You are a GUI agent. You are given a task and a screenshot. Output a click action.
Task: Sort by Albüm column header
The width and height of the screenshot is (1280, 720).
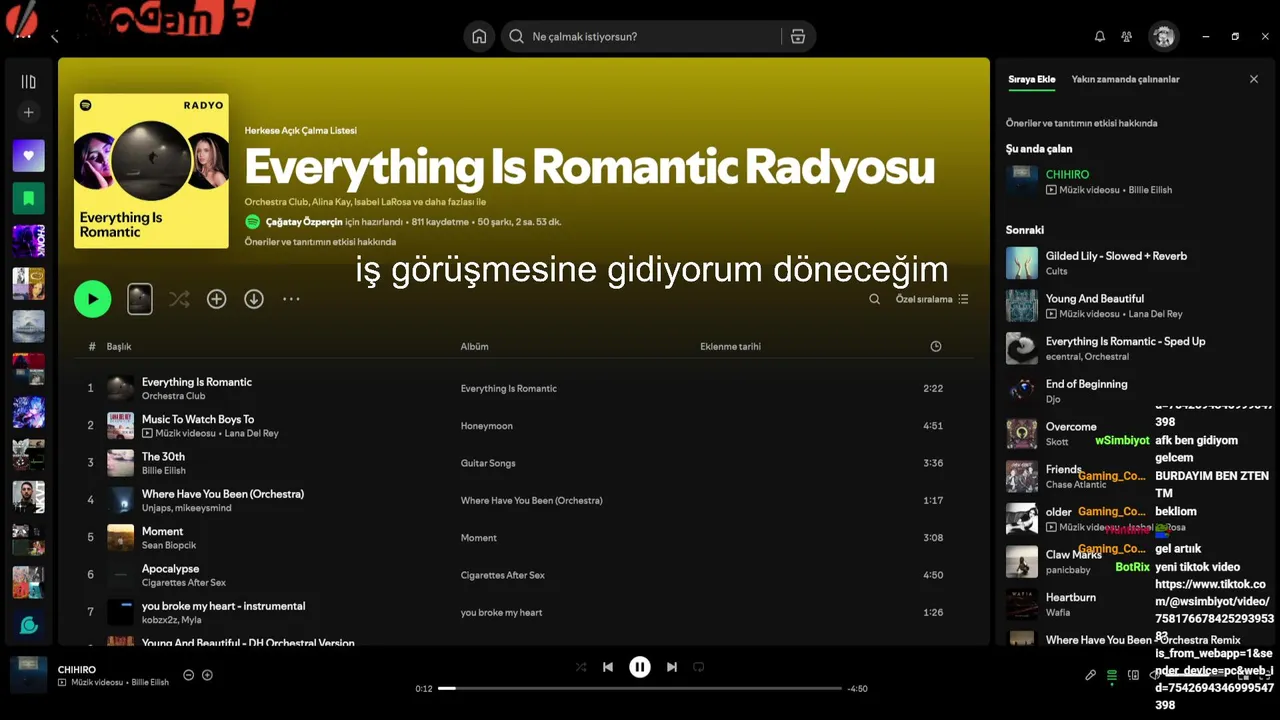click(x=474, y=346)
